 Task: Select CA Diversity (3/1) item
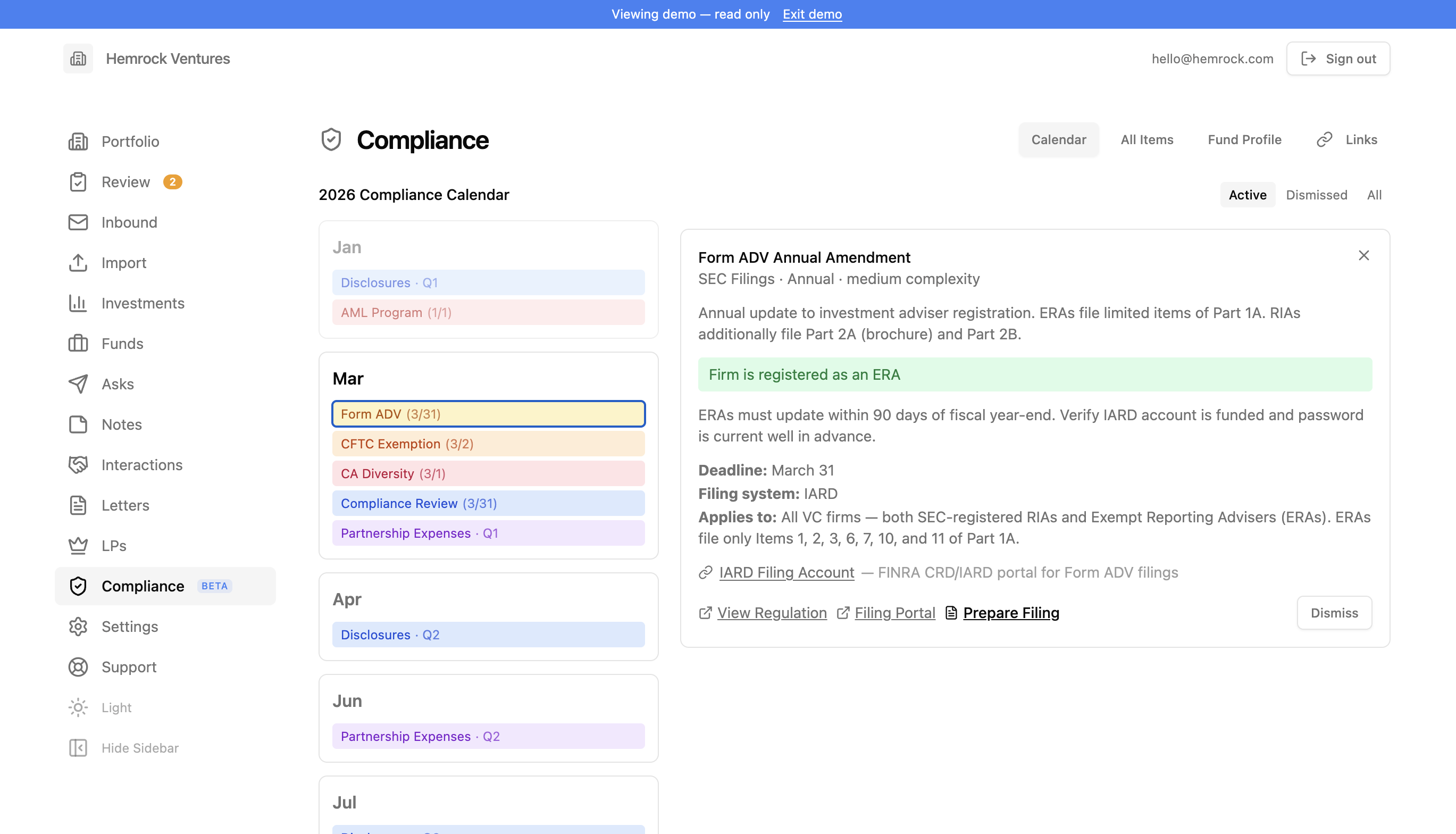point(488,474)
